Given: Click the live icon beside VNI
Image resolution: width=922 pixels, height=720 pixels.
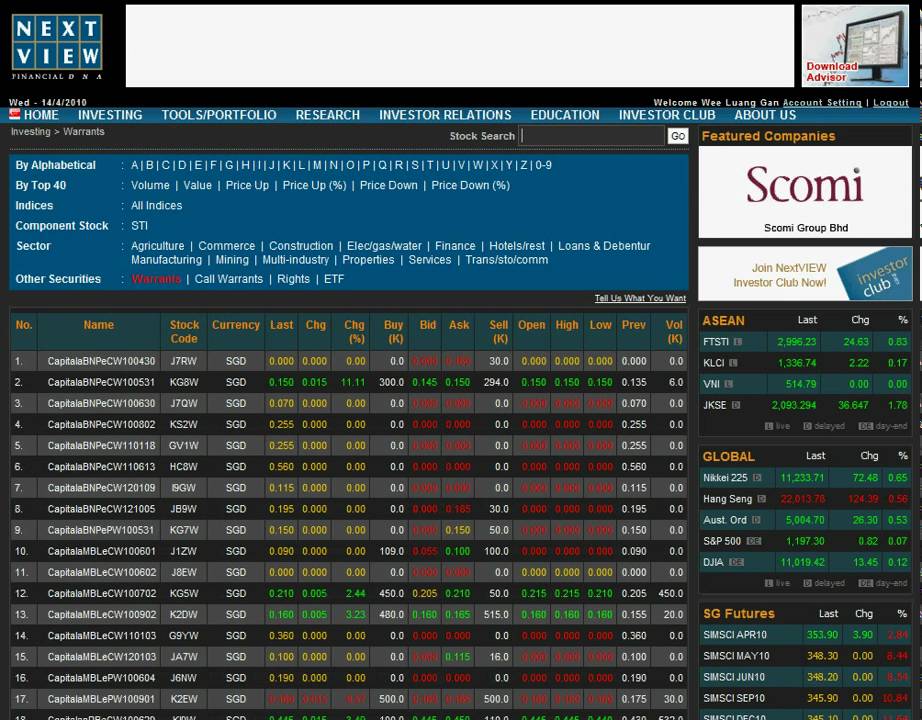Looking at the screenshot, I should click(729, 384).
